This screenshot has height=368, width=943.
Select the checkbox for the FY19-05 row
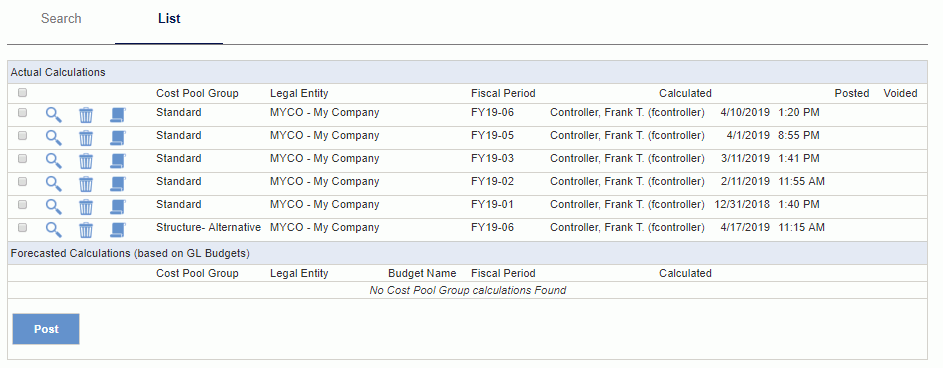click(x=22, y=135)
